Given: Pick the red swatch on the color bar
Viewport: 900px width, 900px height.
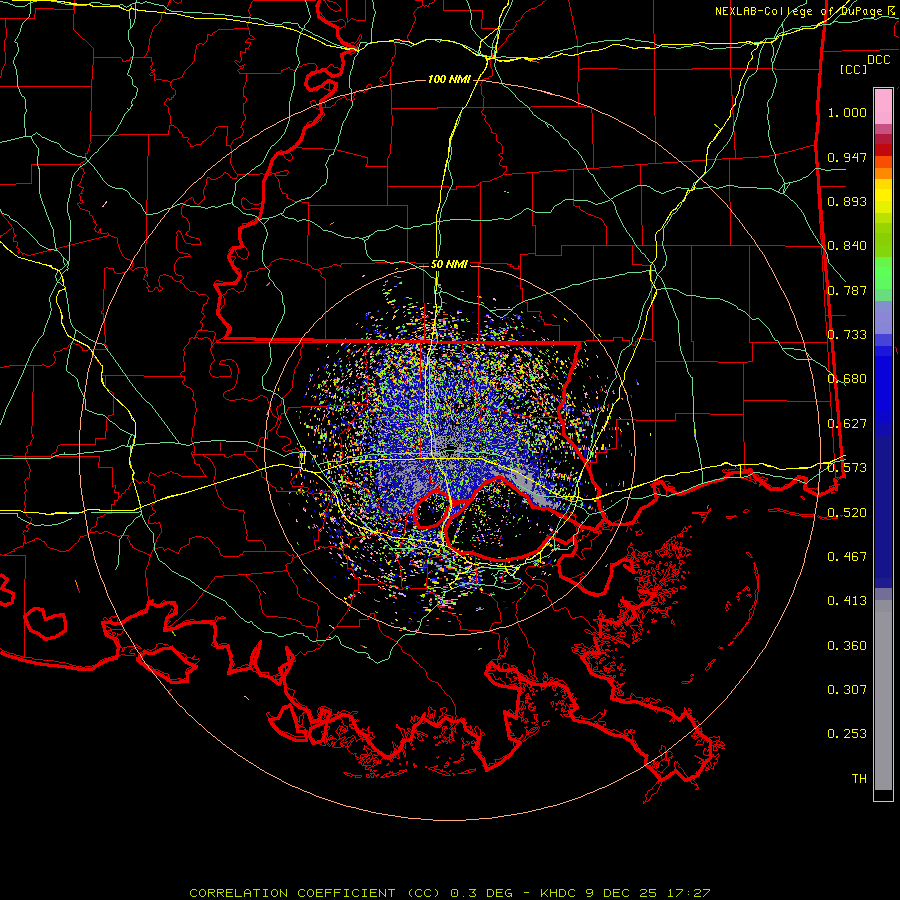Looking at the screenshot, I should pyautogui.click(x=883, y=150).
